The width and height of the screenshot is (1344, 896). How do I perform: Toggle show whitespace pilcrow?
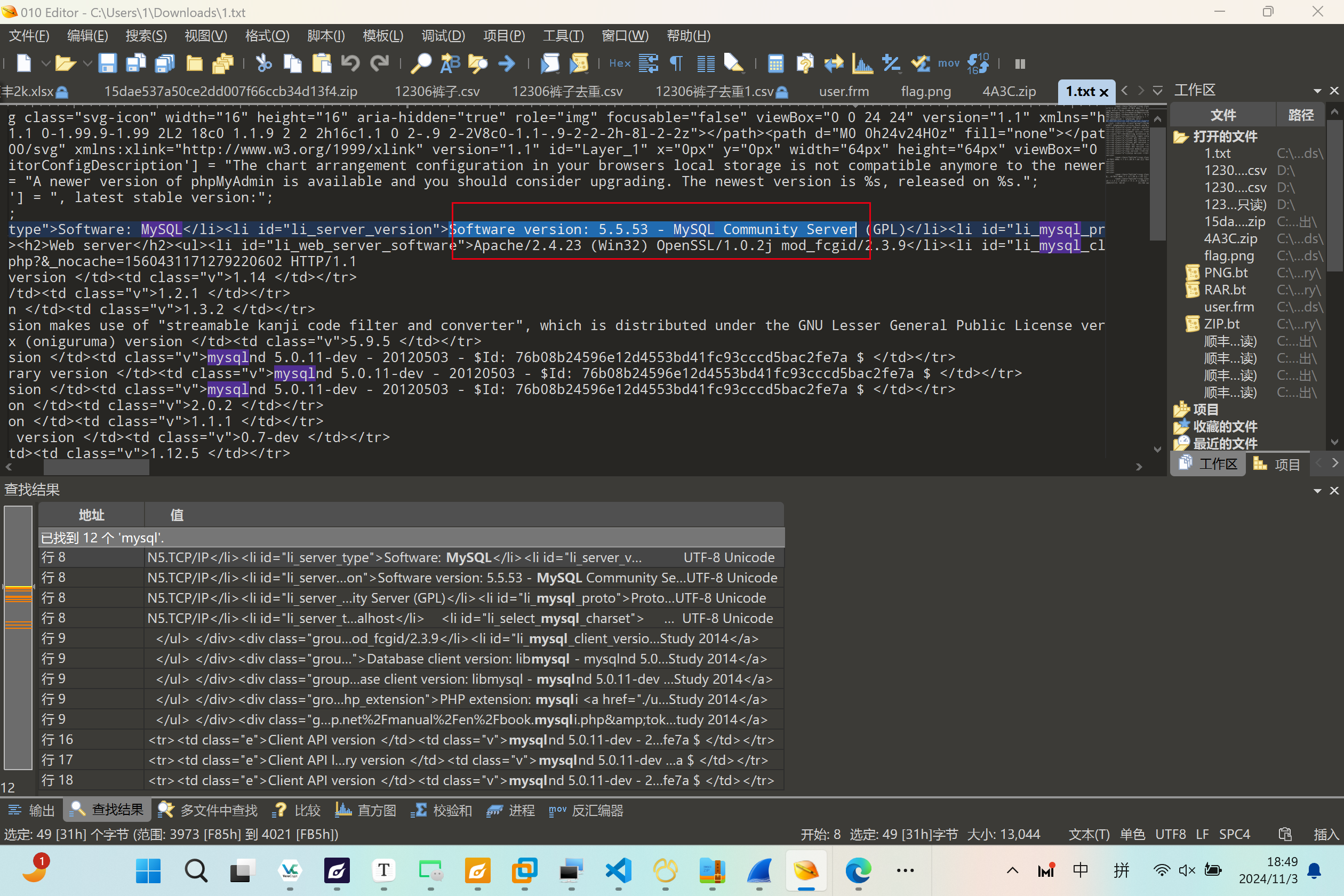(677, 63)
